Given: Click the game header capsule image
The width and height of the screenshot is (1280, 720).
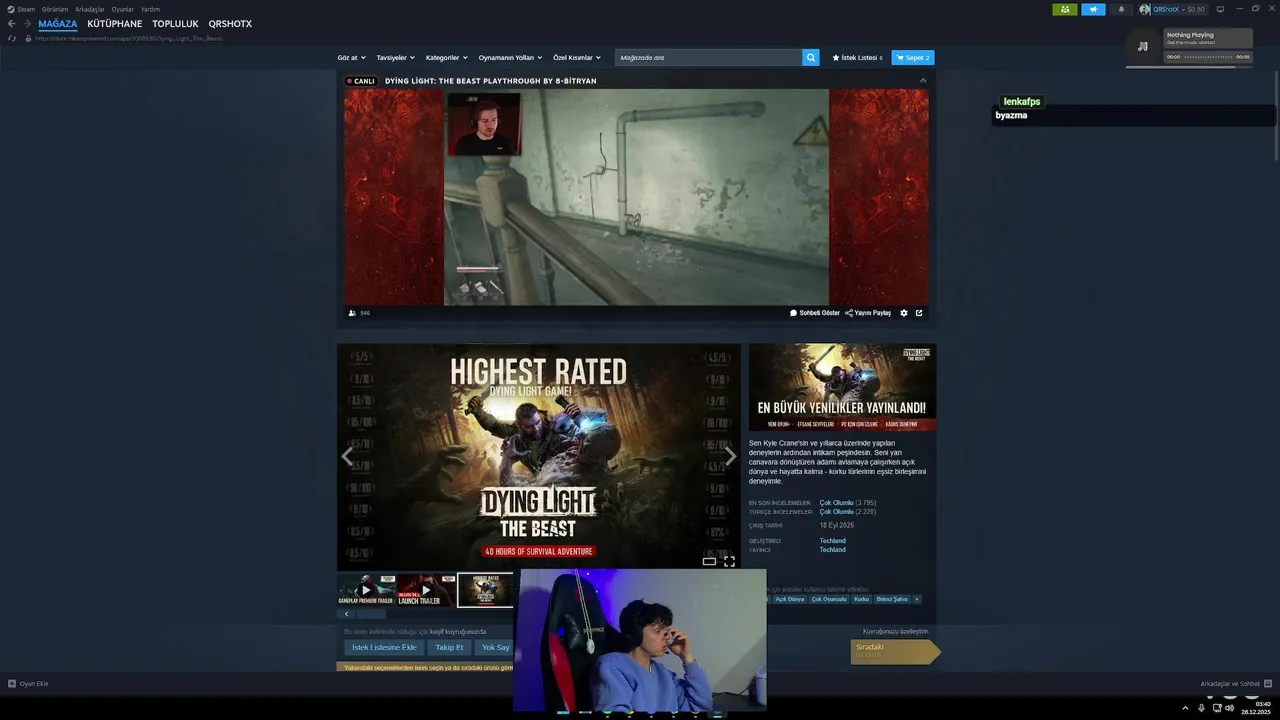Looking at the screenshot, I should pos(842,388).
